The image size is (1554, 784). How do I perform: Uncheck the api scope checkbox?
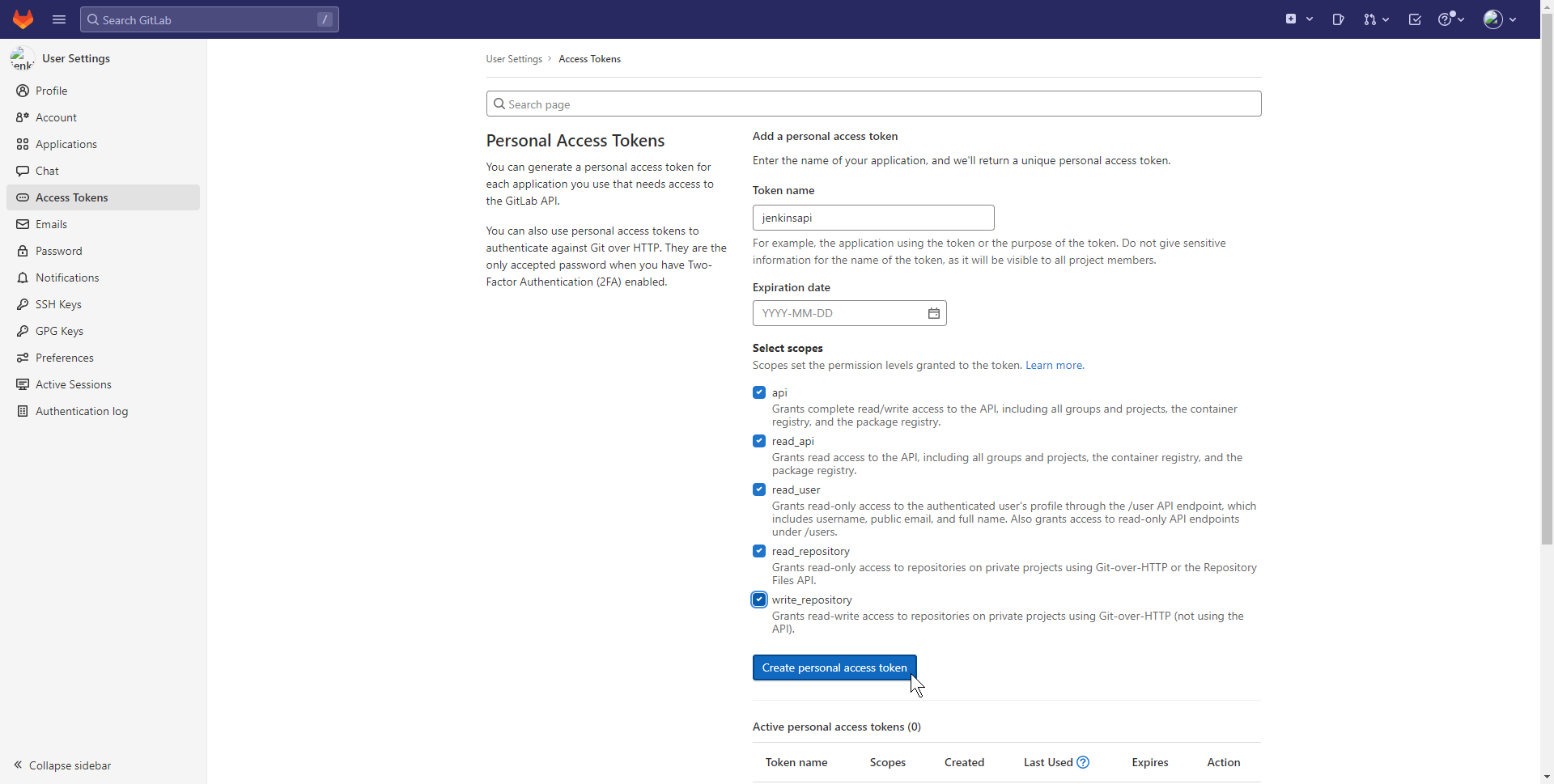click(759, 392)
